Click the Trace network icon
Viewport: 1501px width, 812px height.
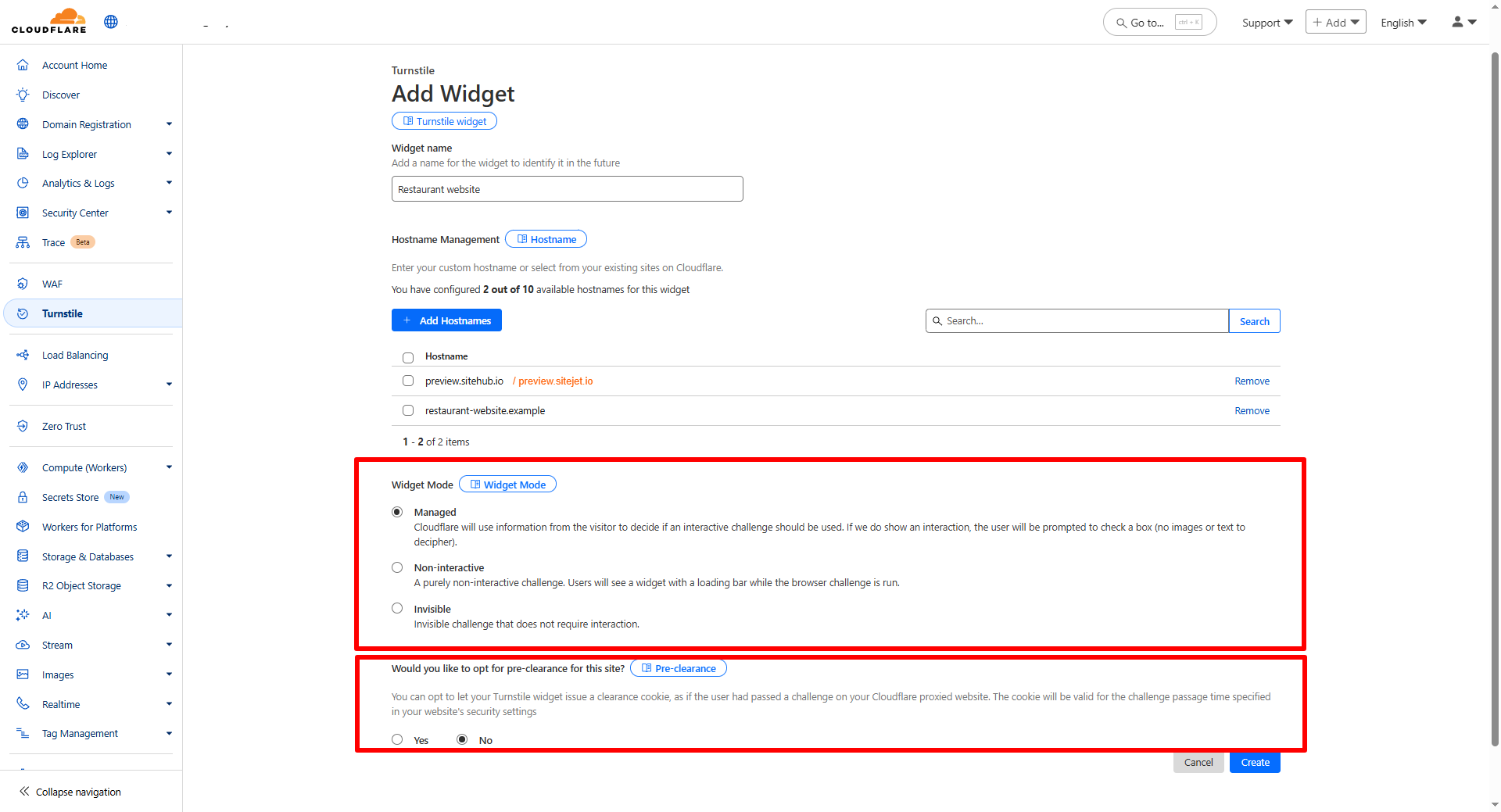point(23,242)
